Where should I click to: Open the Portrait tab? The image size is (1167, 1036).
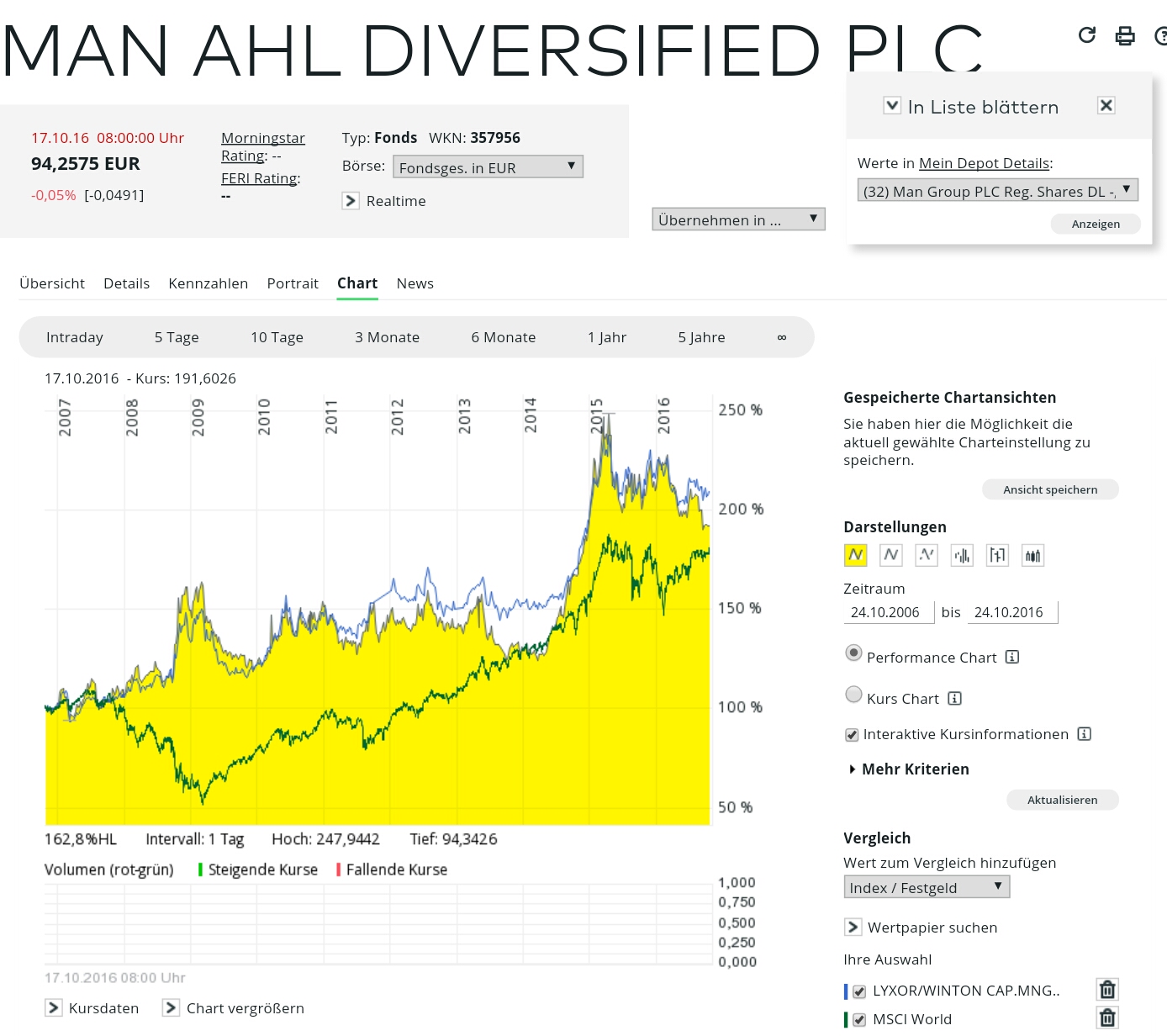tap(293, 283)
